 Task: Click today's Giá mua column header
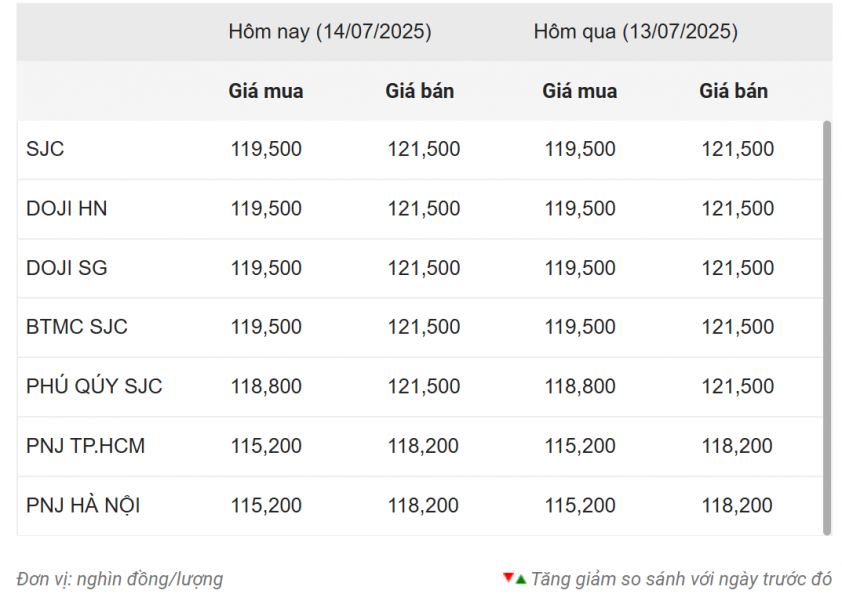(266, 91)
